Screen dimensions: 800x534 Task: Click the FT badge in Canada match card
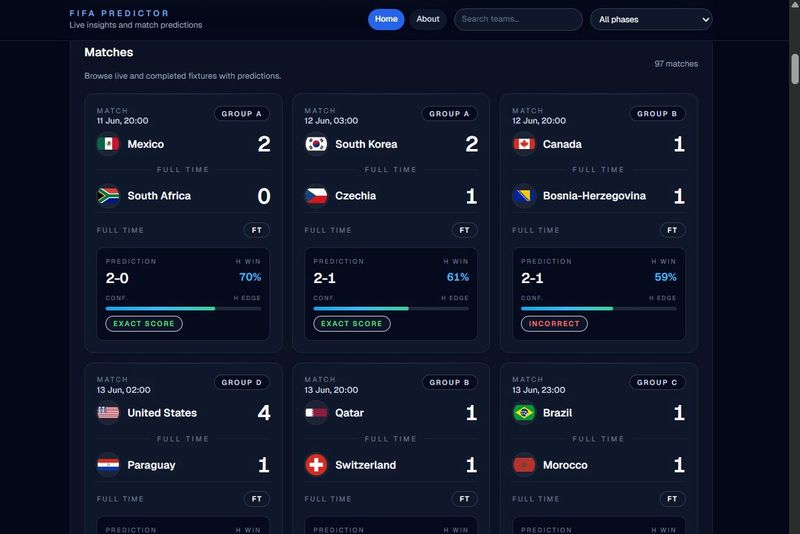(x=672, y=230)
